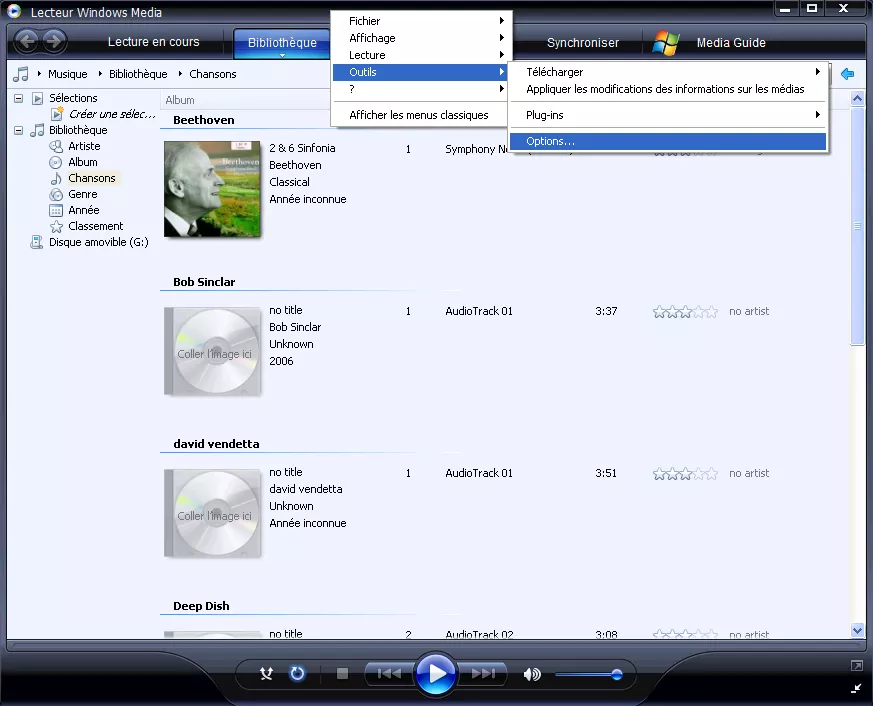Expand the Chansons breadcrumb arrow

180,73
